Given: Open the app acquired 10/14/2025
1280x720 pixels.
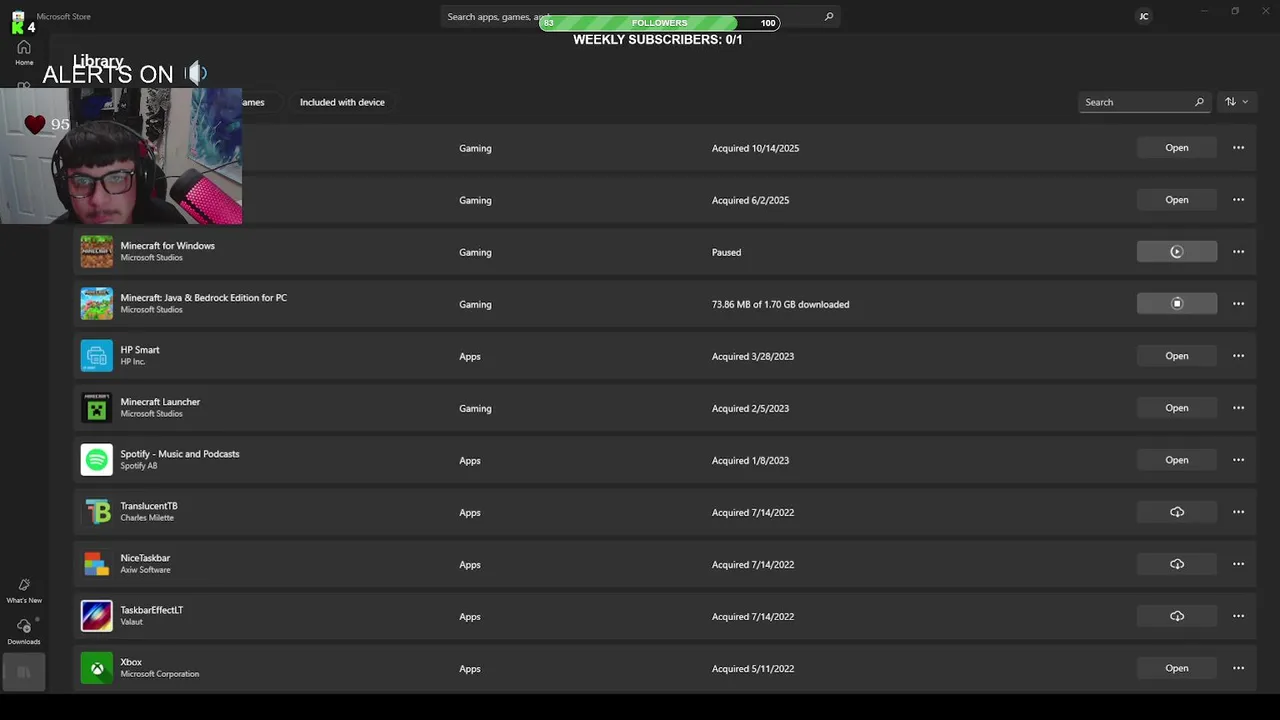Looking at the screenshot, I should [1177, 148].
